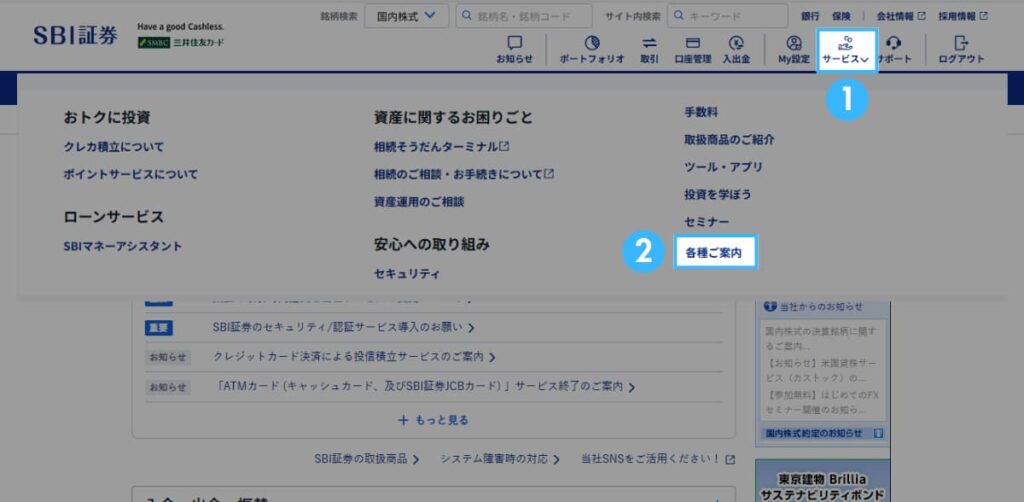Select 相続のご相談・お手続きについて menu entry

click(464, 174)
